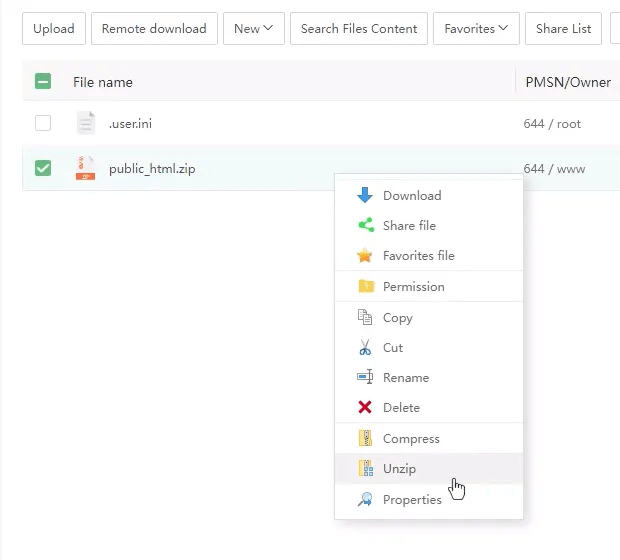Choose Download from context menu

point(429,195)
